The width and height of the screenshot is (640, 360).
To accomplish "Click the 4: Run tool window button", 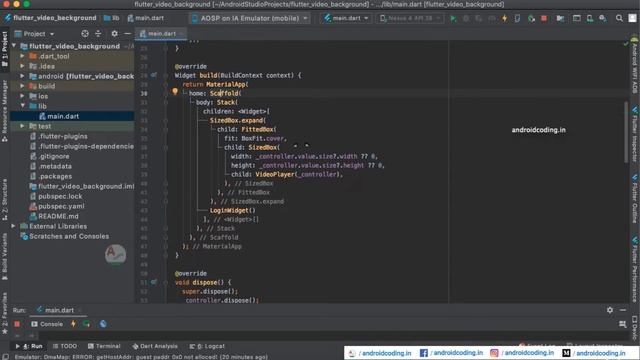I will (29, 346).
